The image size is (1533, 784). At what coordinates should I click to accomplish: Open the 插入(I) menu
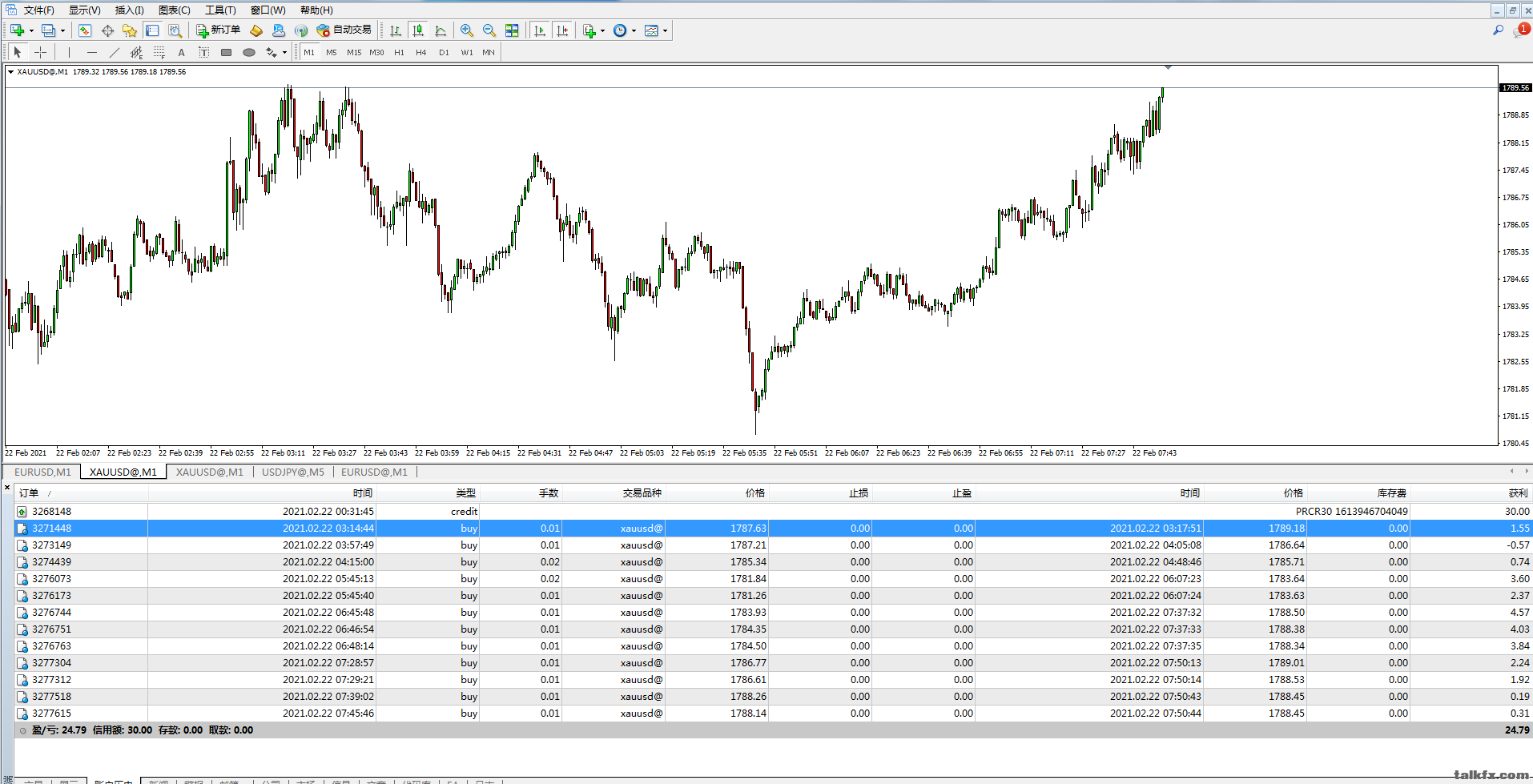(x=130, y=10)
